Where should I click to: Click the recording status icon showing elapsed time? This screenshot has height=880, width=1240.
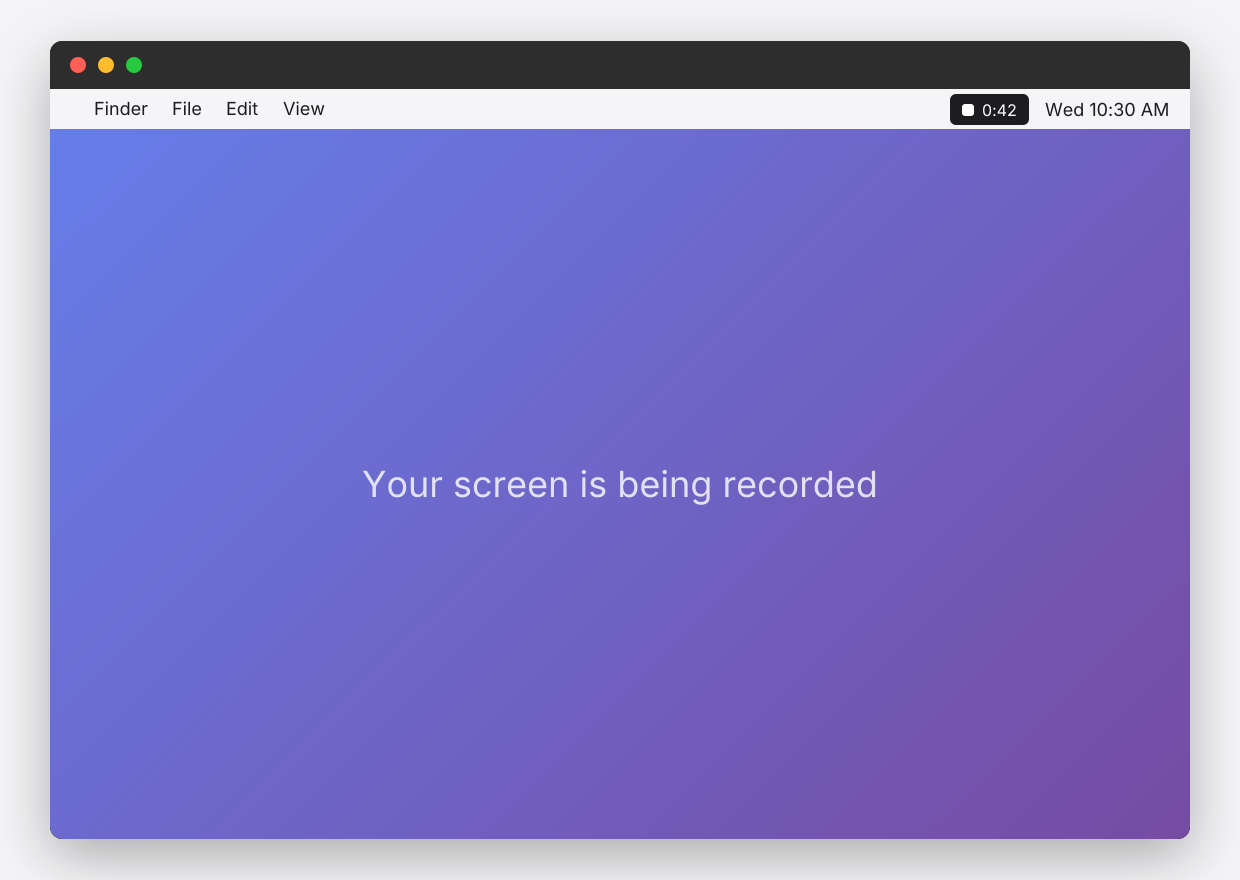point(989,110)
